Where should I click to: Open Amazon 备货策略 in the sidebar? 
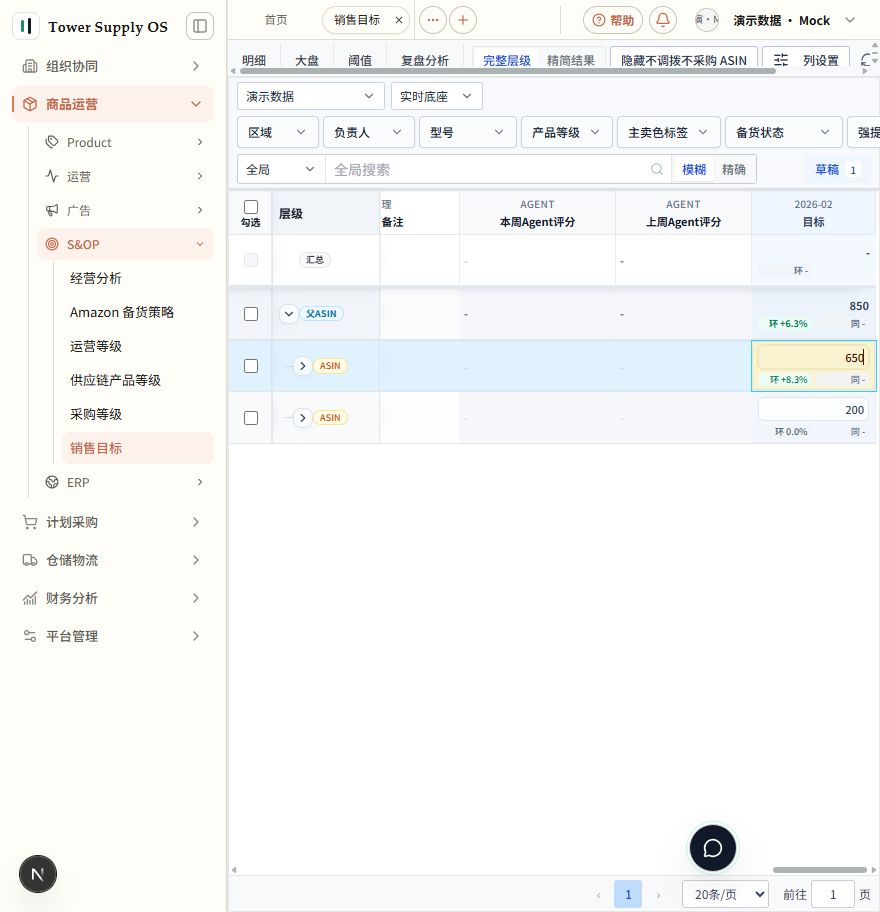pyautogui.click(x=122, y=312)
